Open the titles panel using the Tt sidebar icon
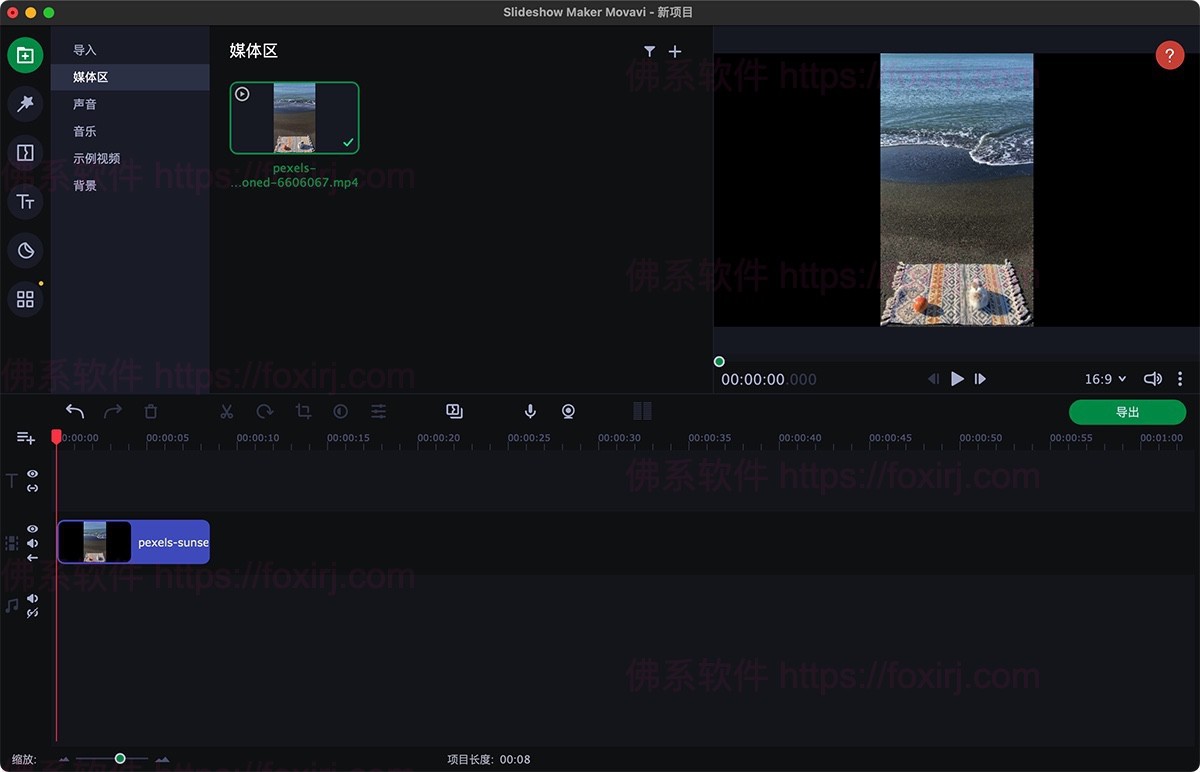Viewport: 1200px width, 772px height. pos(25,201)
